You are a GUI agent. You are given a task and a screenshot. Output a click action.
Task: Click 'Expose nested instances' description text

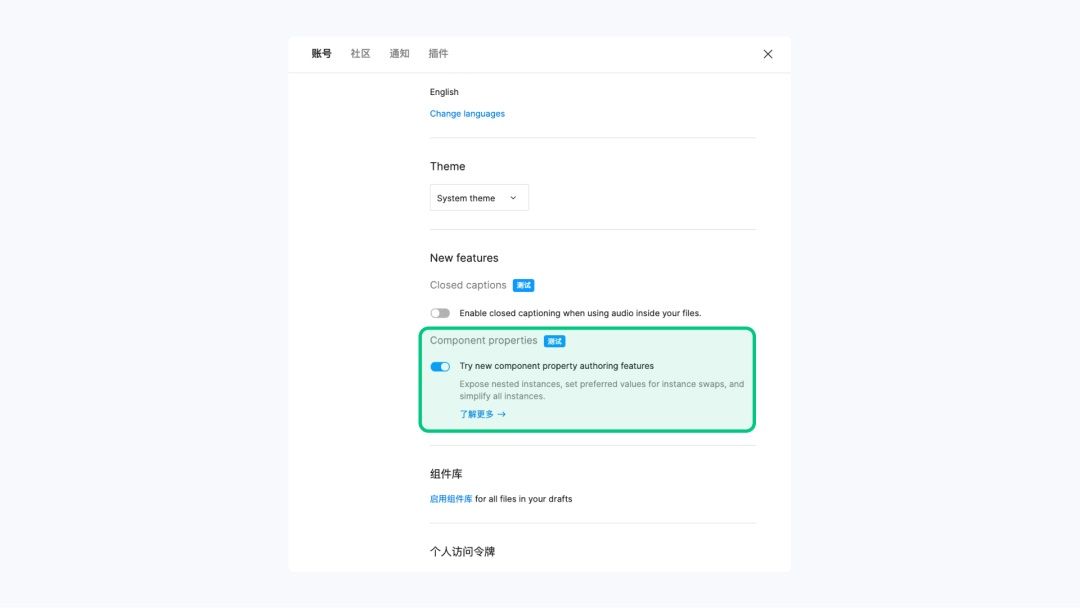(x=601, y=390)
